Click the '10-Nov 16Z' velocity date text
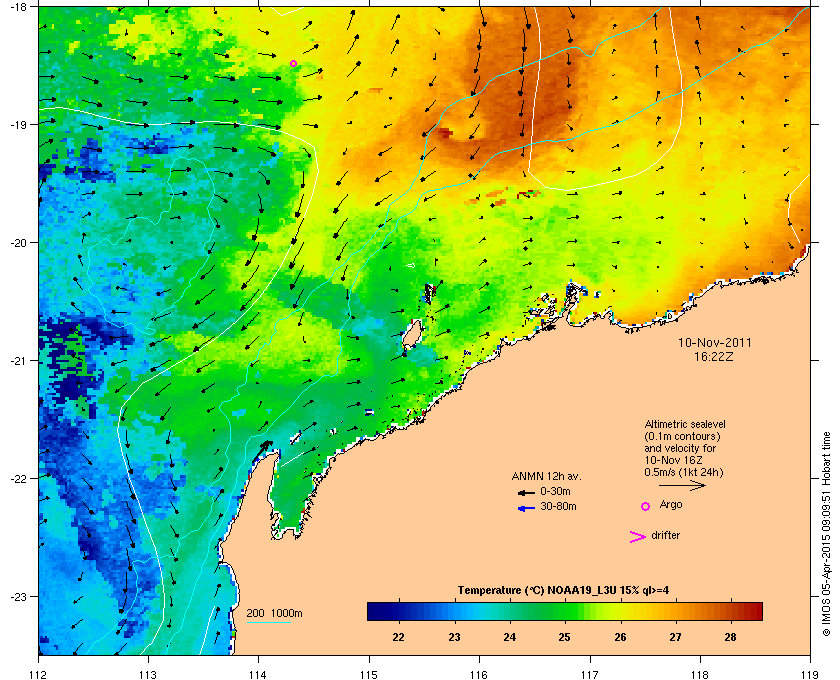The image size is (840, 680). (673, 460)
